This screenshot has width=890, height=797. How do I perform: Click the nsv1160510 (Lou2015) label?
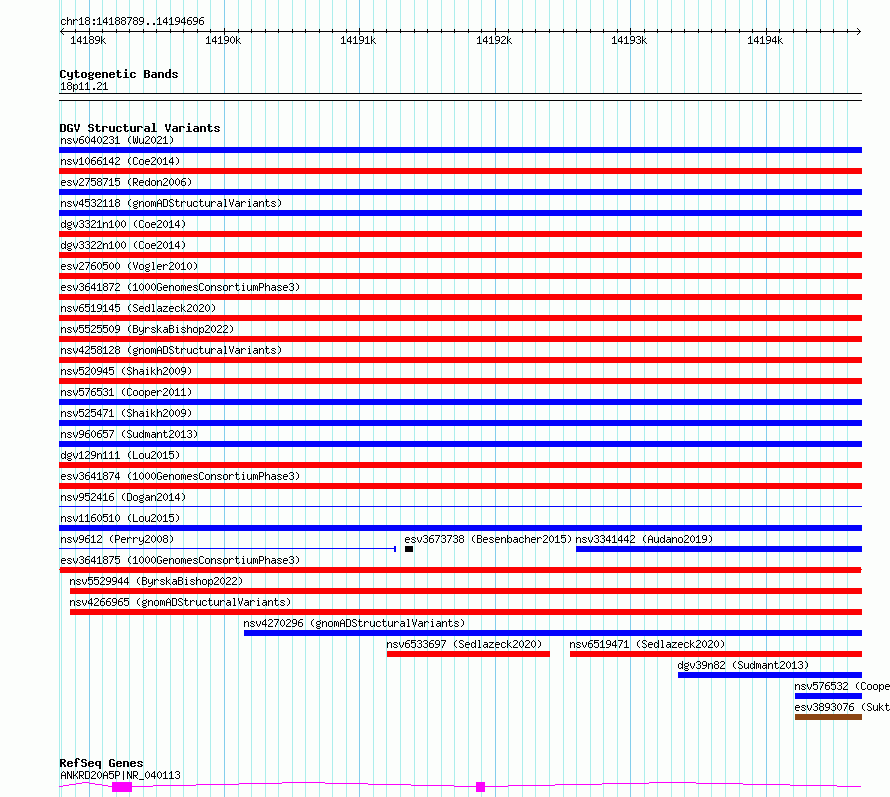pos(120,518)
